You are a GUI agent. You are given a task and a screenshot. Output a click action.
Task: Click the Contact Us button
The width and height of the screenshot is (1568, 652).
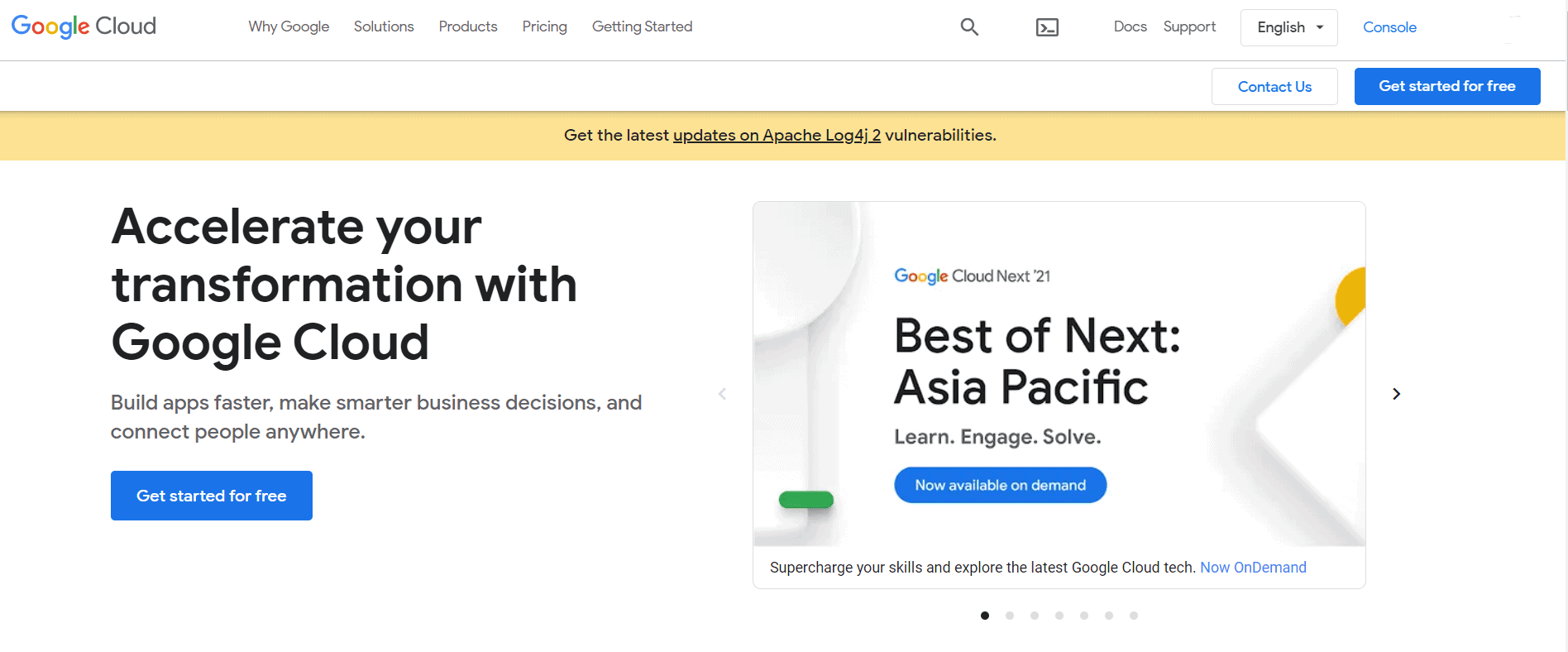coord(1274,87)
